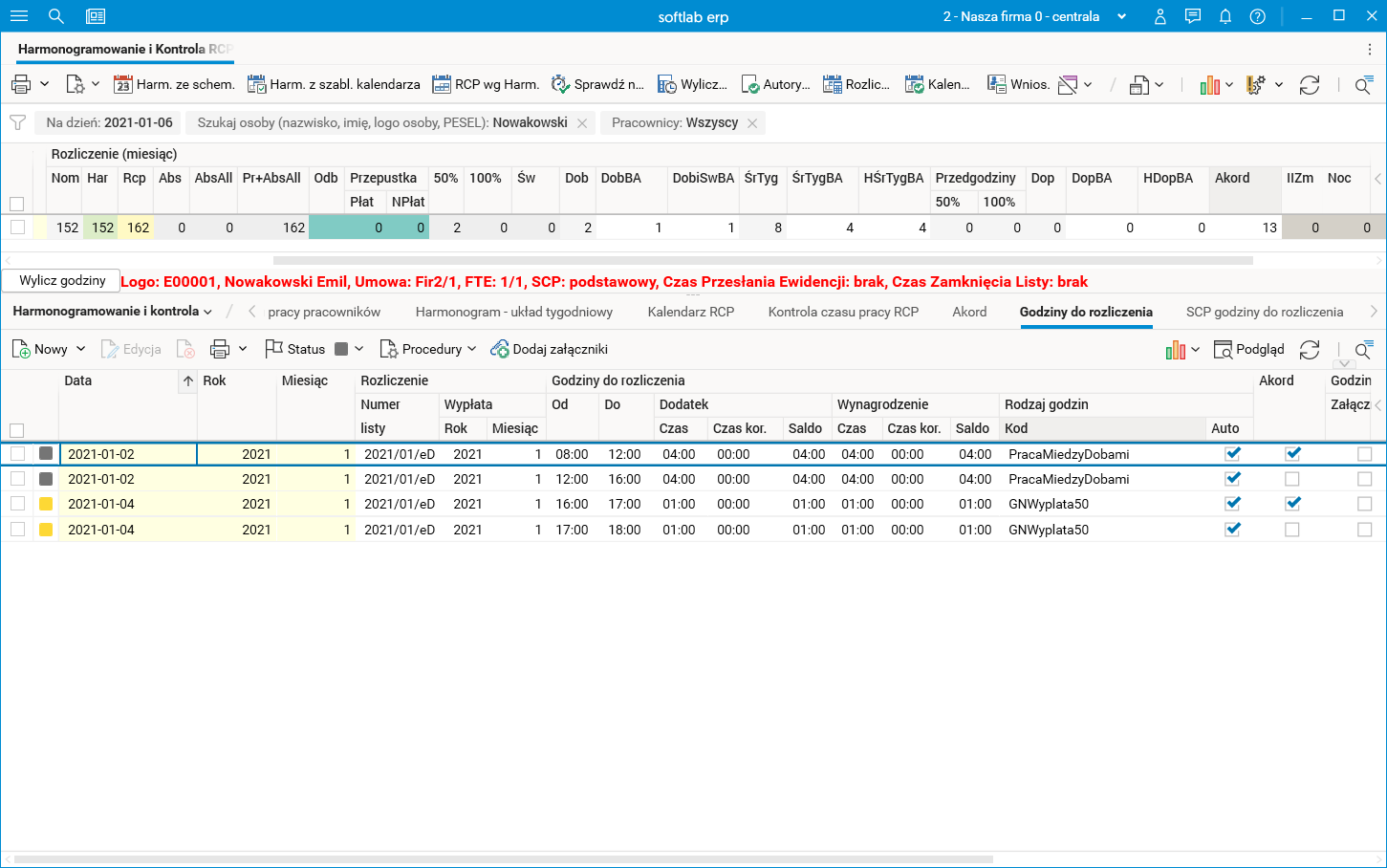
Task: Open the hamburger main menu
Action: (x=19, y=16)
